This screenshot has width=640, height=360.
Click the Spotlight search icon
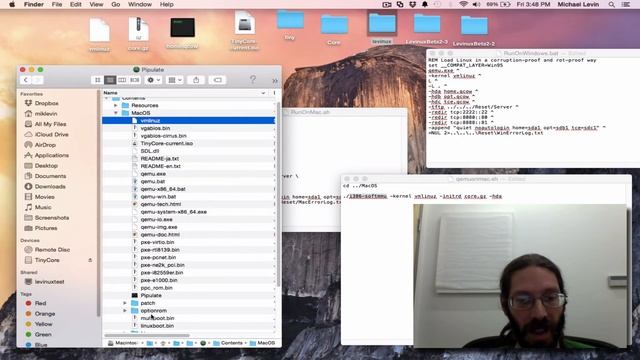[x=611, y=4]
